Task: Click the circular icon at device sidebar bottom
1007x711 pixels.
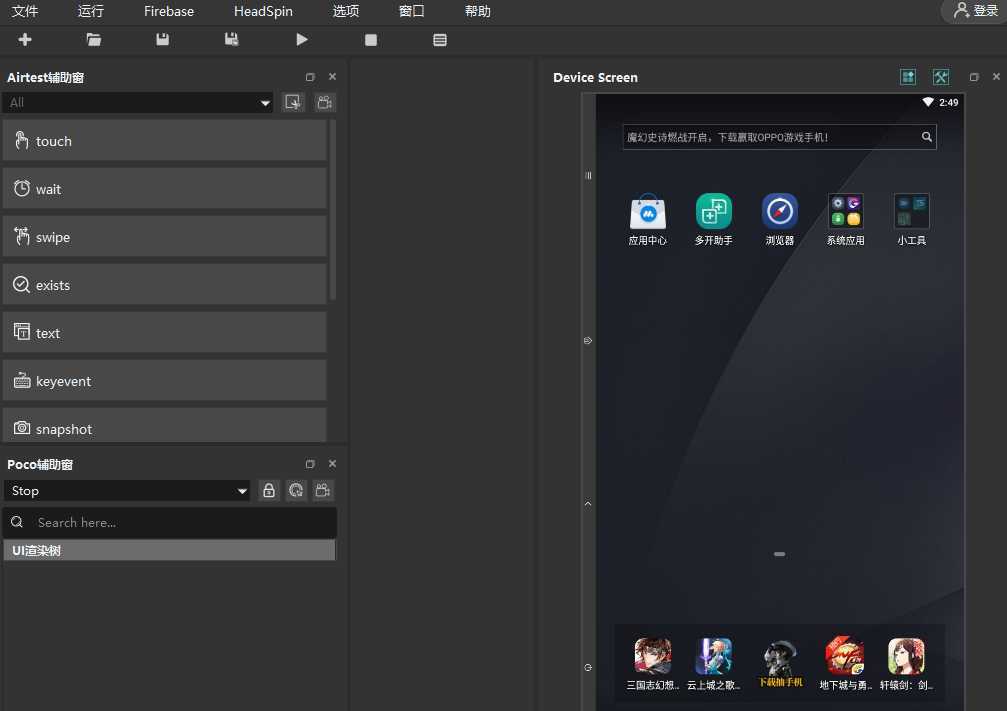Action: (588, 668)
